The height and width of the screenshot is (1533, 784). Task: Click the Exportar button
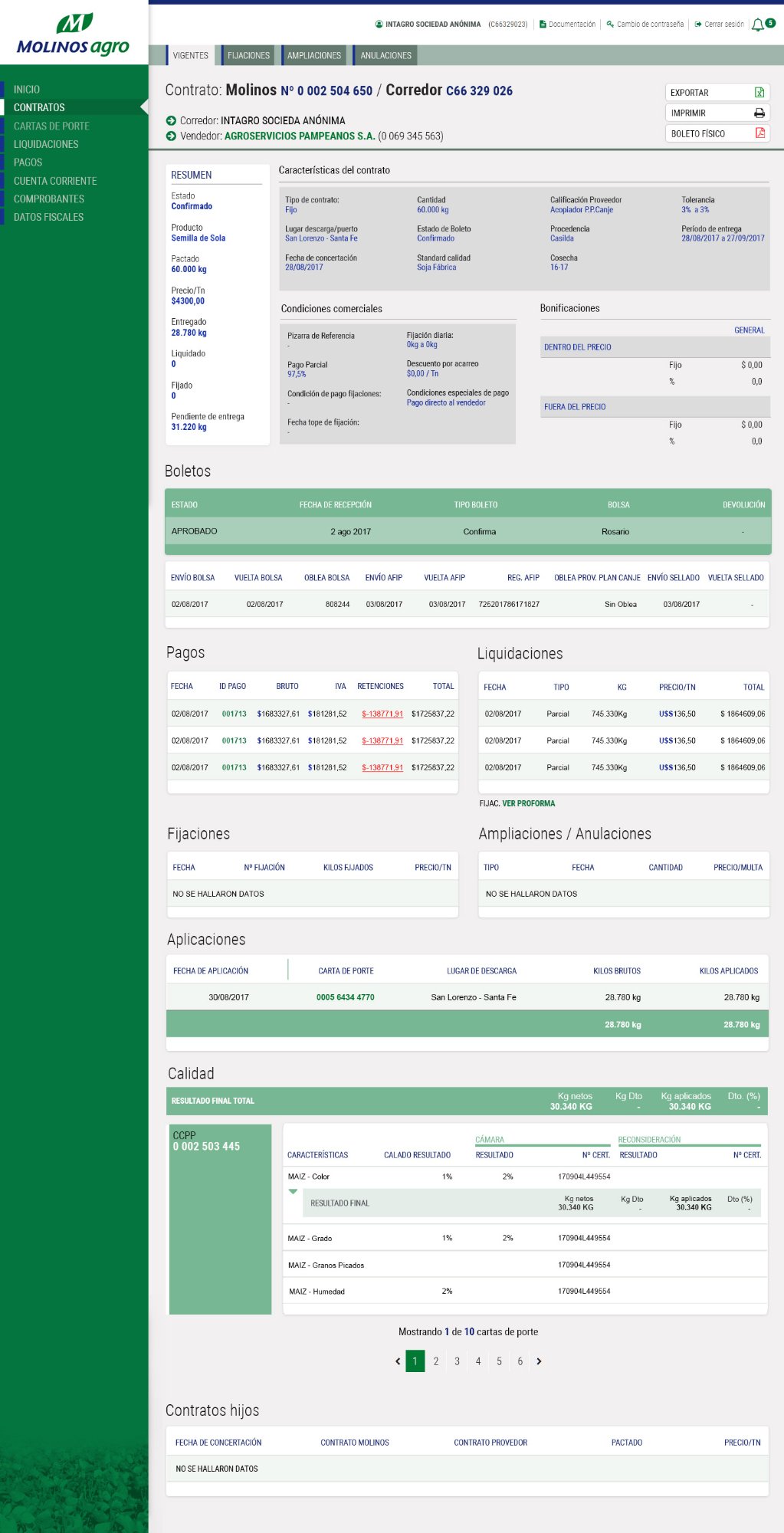(717, 92)
